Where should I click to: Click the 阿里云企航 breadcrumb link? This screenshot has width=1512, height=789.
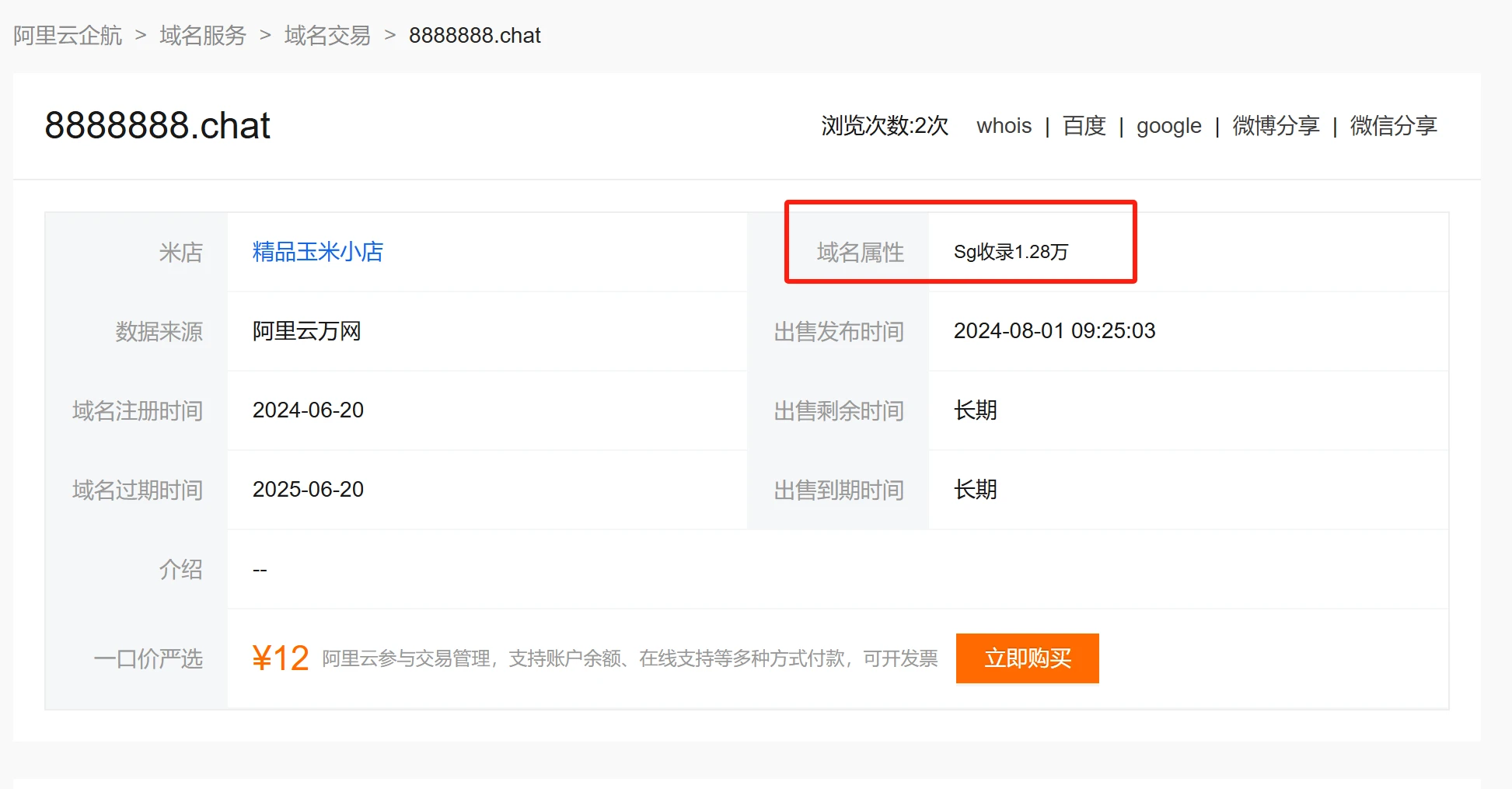coord(68,36)
